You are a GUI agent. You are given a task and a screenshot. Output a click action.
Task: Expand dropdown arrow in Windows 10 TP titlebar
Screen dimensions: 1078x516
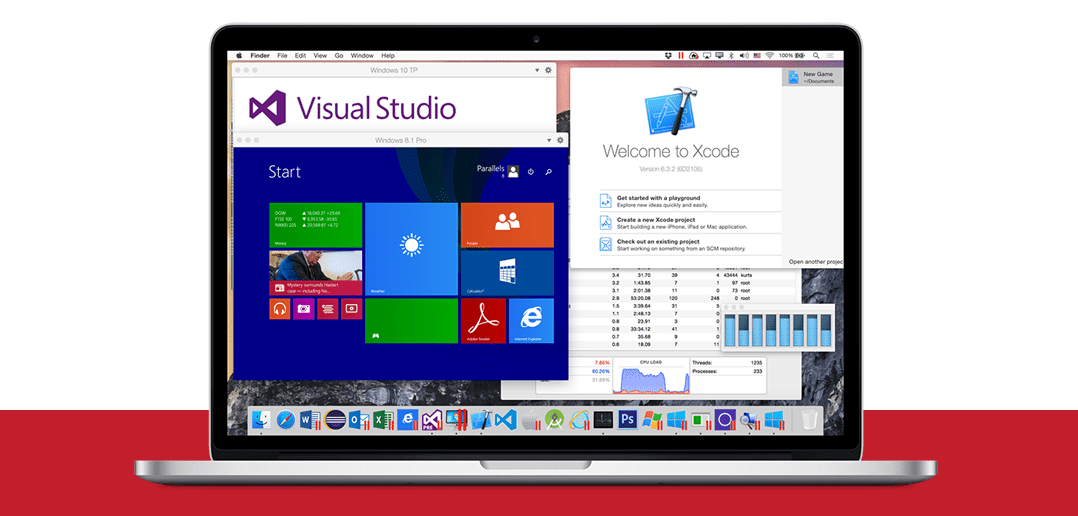coord(537,70)
